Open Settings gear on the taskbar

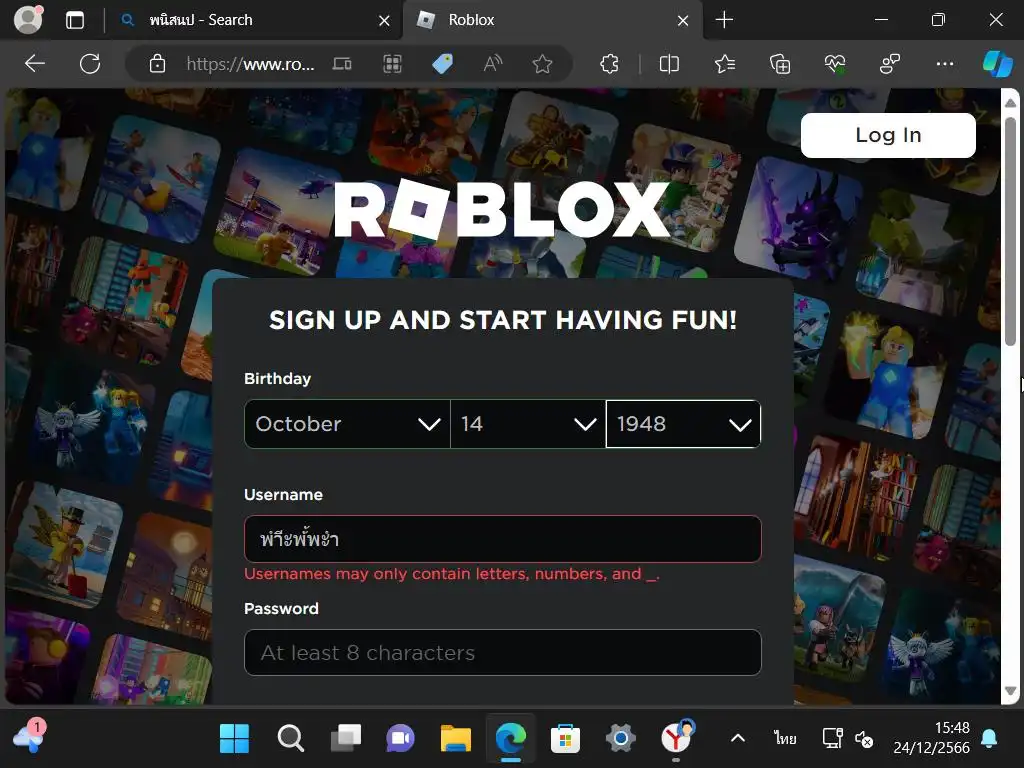[x=620, y=739]
